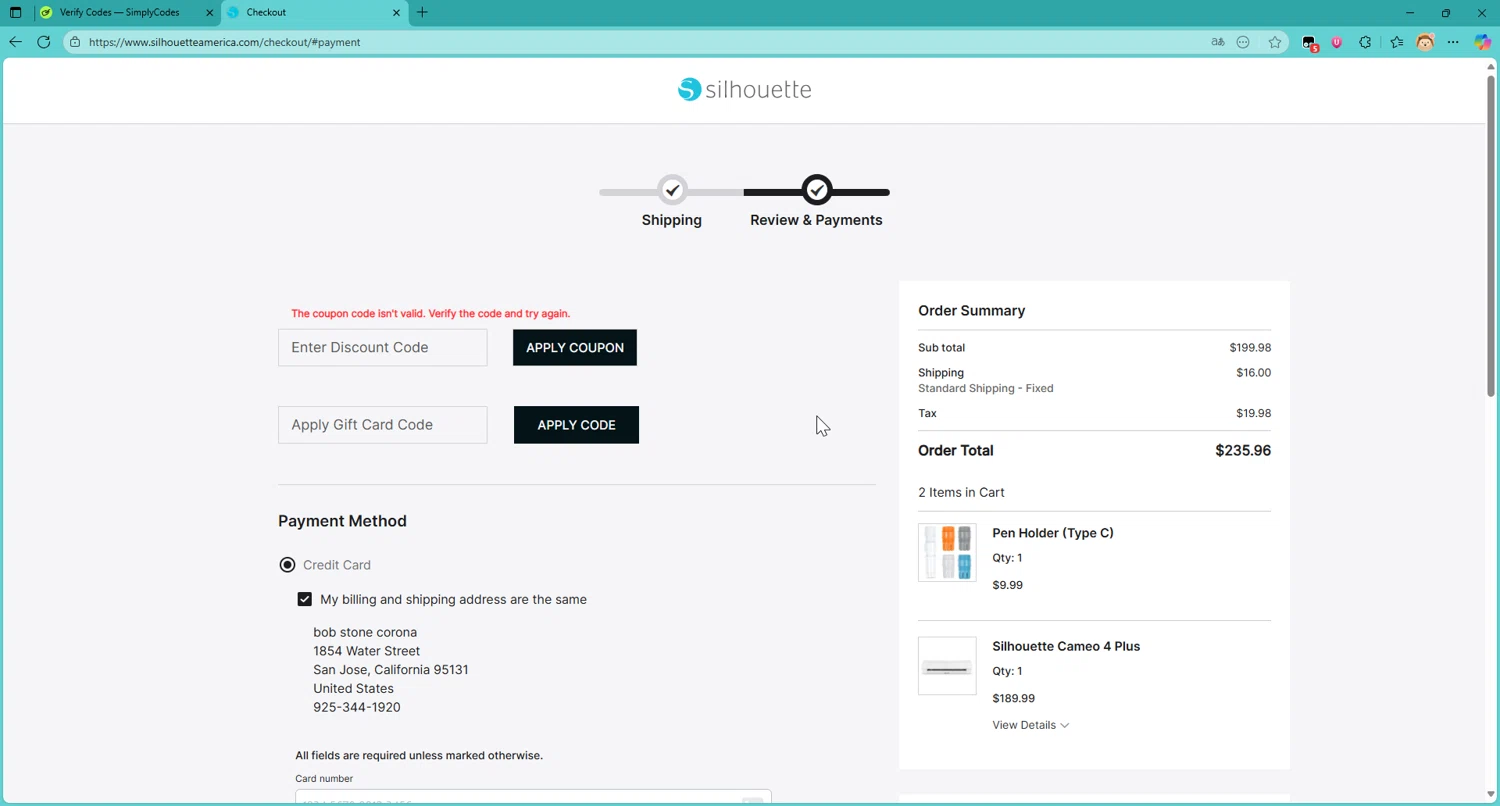The image size is (1500, 806).
Task: Click the '1854 Water Street' address line
Action: click(366, 651)
